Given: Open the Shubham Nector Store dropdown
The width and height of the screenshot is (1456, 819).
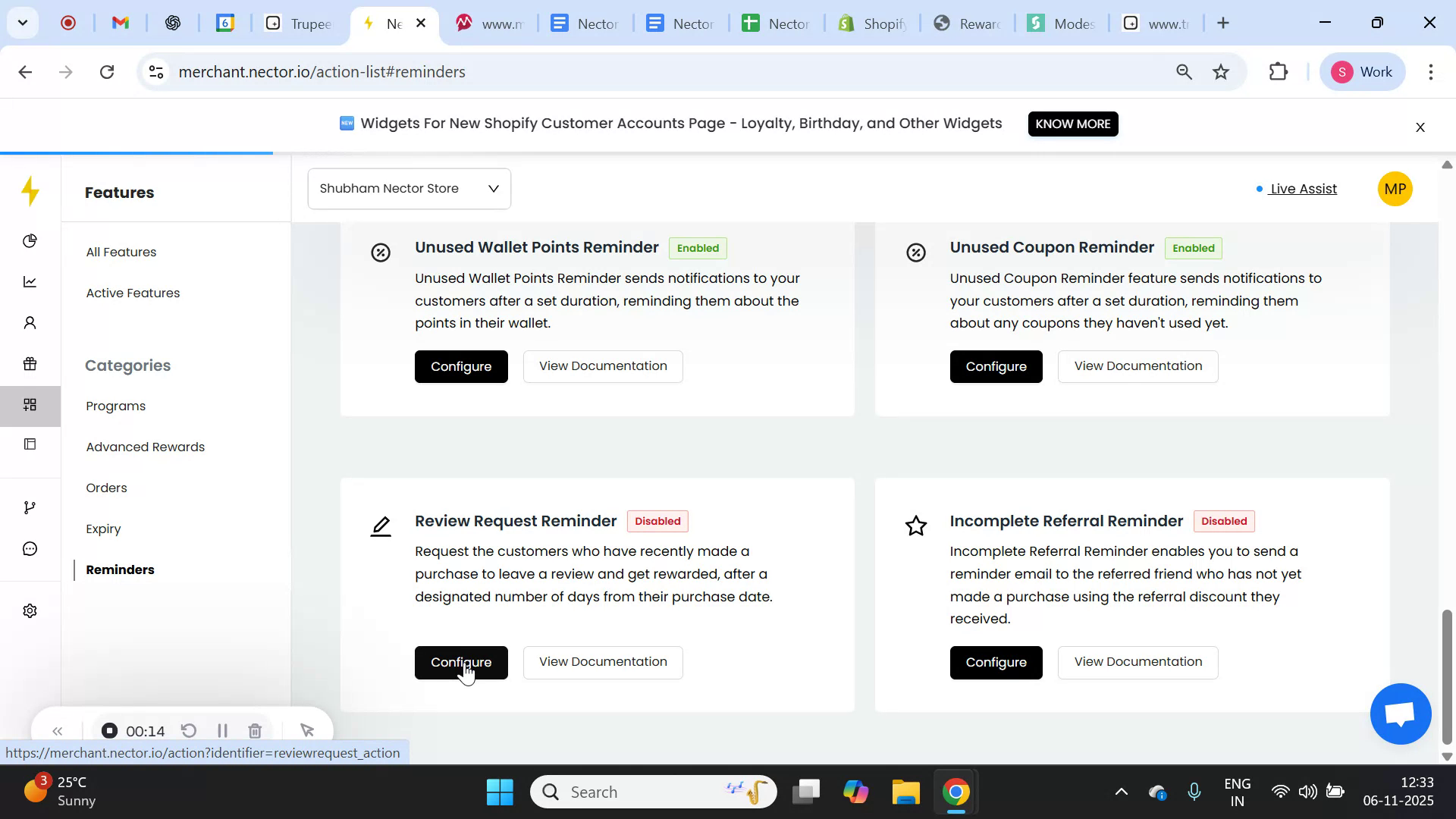Looking at the screenshot, I should point(409,188).
